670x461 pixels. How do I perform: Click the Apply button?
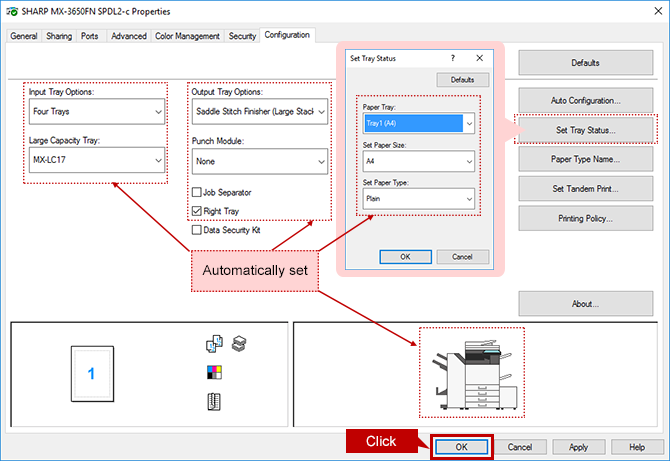click(579, 447)
